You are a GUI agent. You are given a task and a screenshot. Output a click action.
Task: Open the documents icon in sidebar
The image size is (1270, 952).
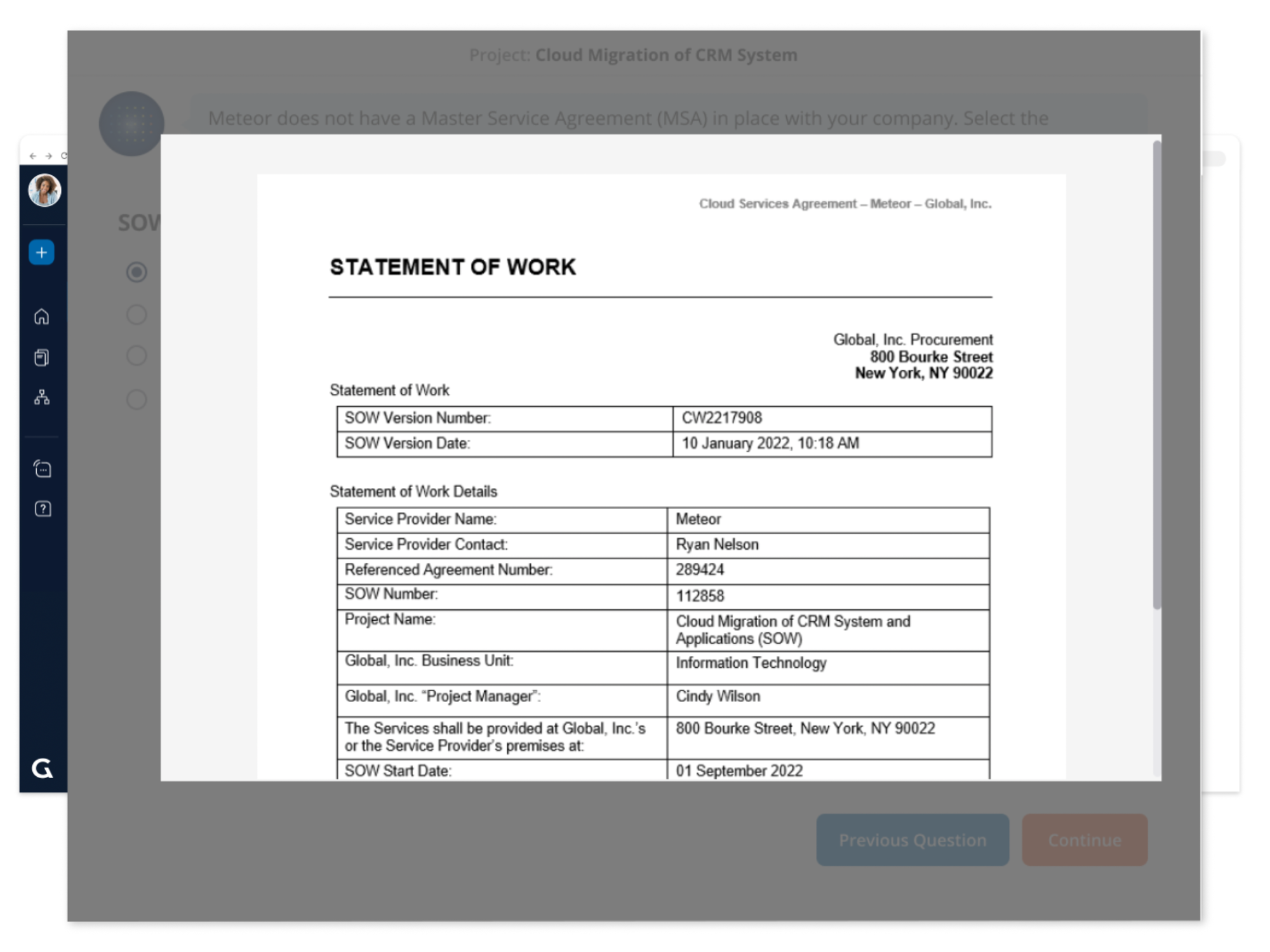tap(42, 357)
